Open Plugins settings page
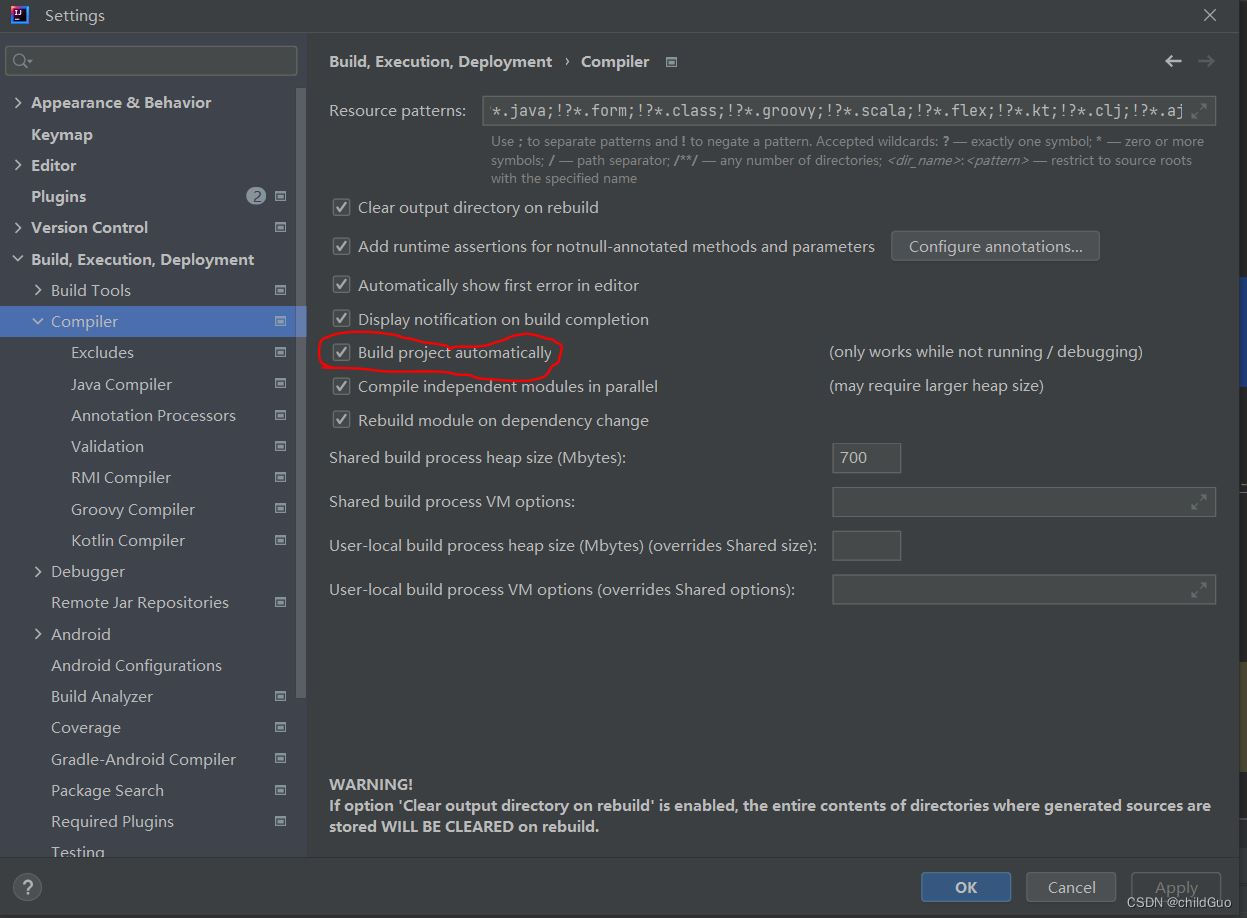The image size is (1247, 918). [x=59, y=196]
